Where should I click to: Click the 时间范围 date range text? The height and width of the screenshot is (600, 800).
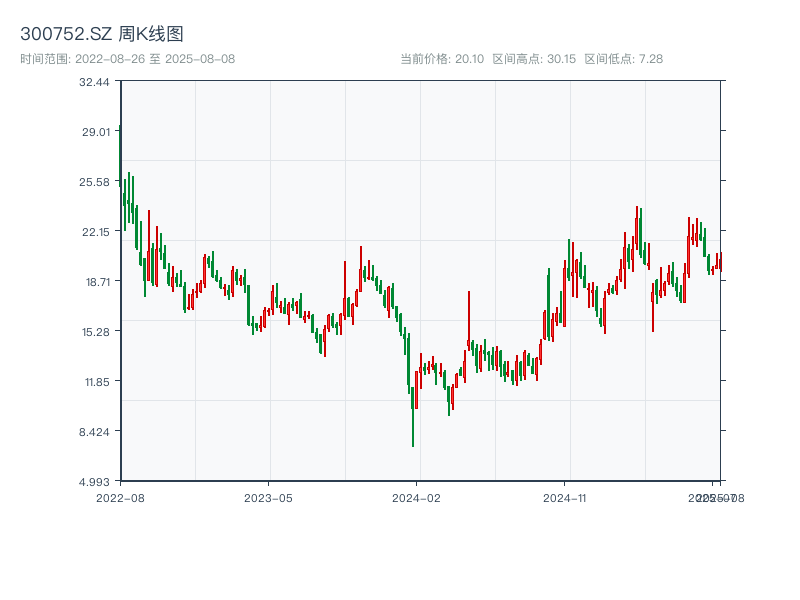[x=127, y=59]
